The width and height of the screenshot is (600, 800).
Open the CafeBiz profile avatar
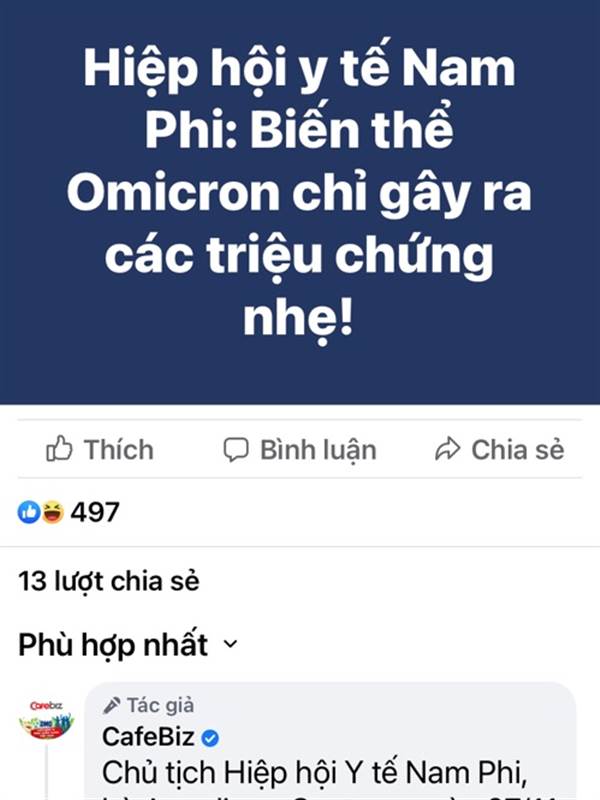click(46, 721)
